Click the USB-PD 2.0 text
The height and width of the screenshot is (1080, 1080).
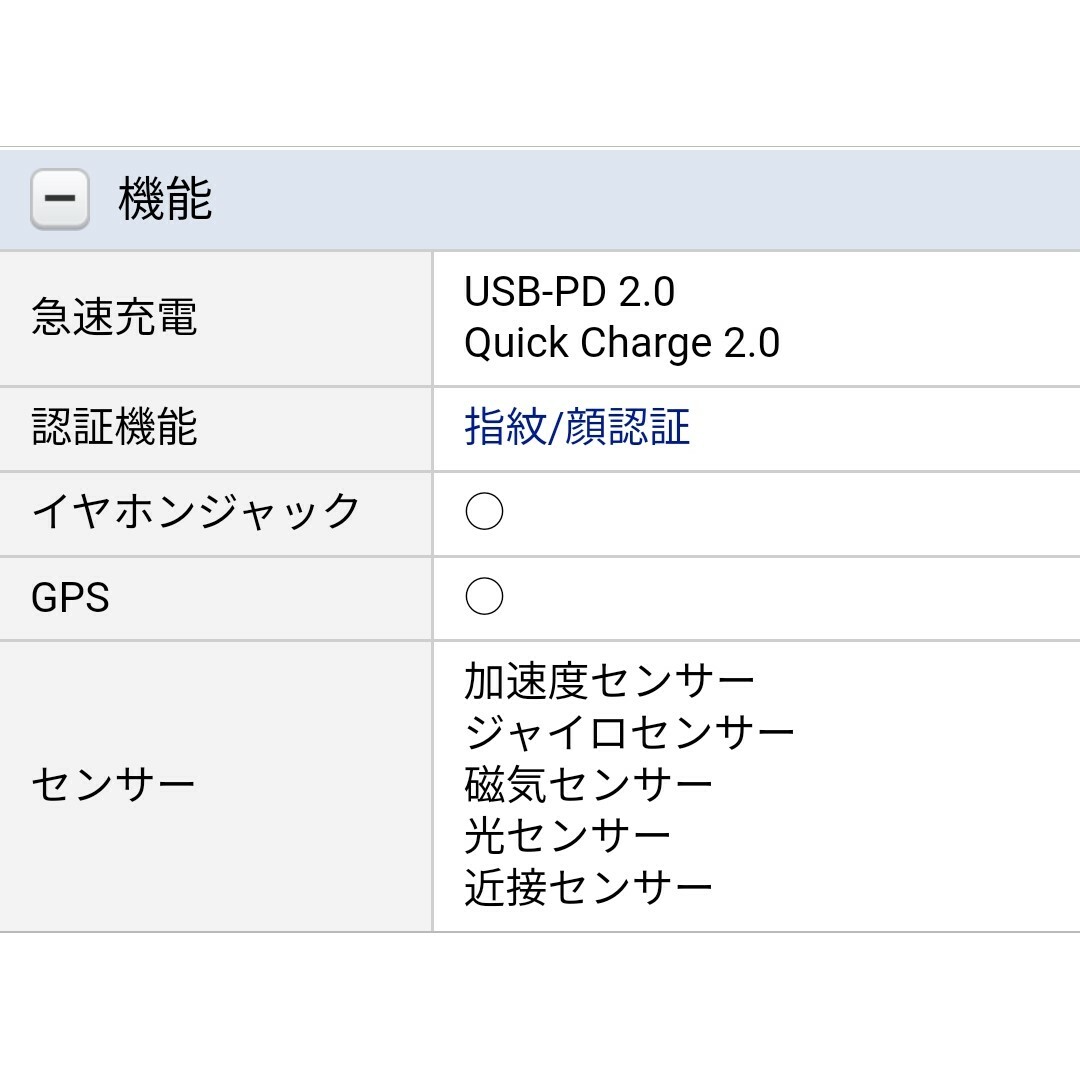570,292
